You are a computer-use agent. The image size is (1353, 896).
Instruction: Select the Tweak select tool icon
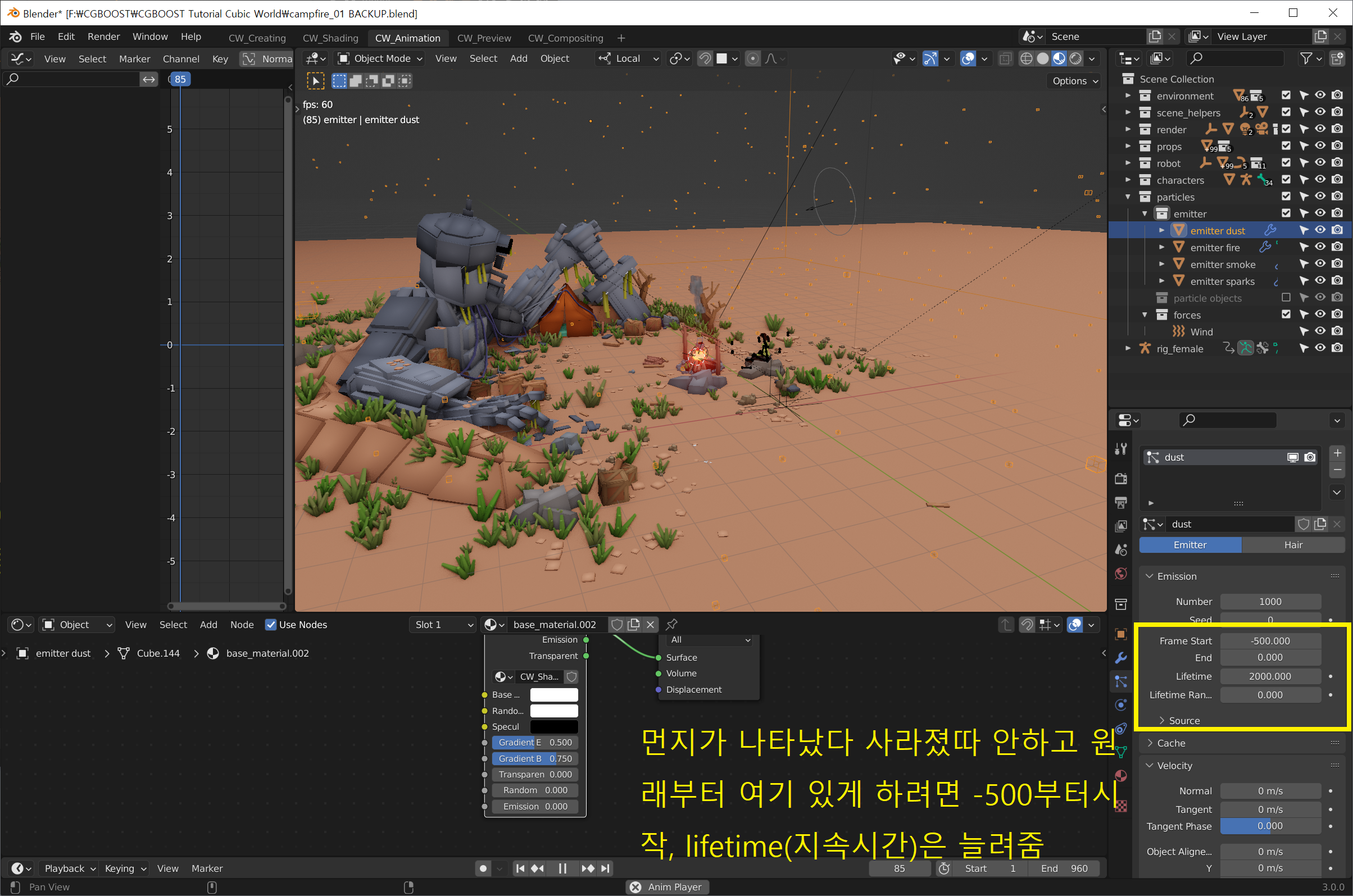pos(315,81)
